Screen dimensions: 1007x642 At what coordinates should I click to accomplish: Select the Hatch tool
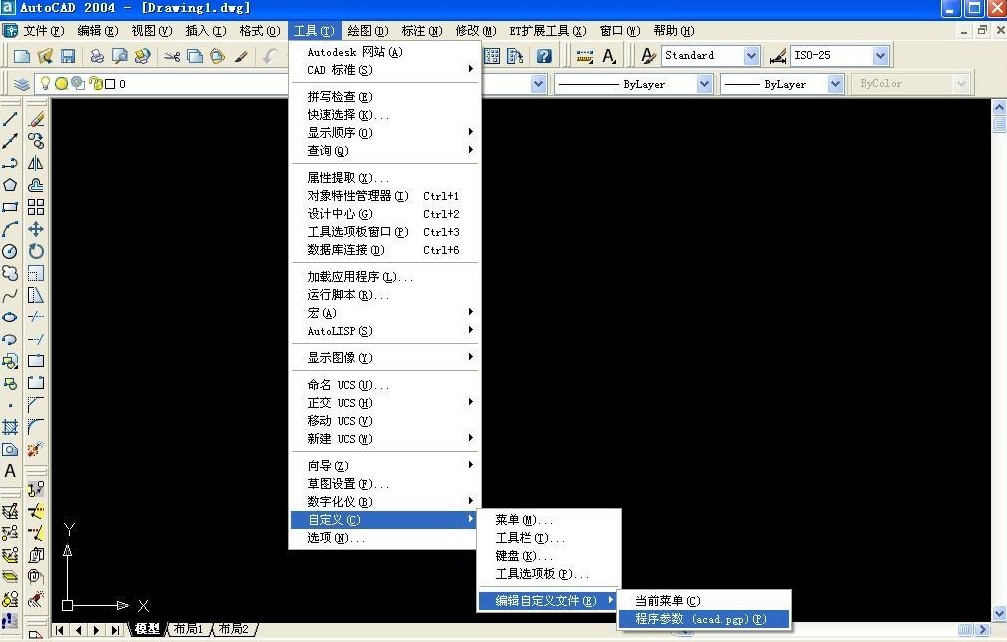tap(10, 427)
